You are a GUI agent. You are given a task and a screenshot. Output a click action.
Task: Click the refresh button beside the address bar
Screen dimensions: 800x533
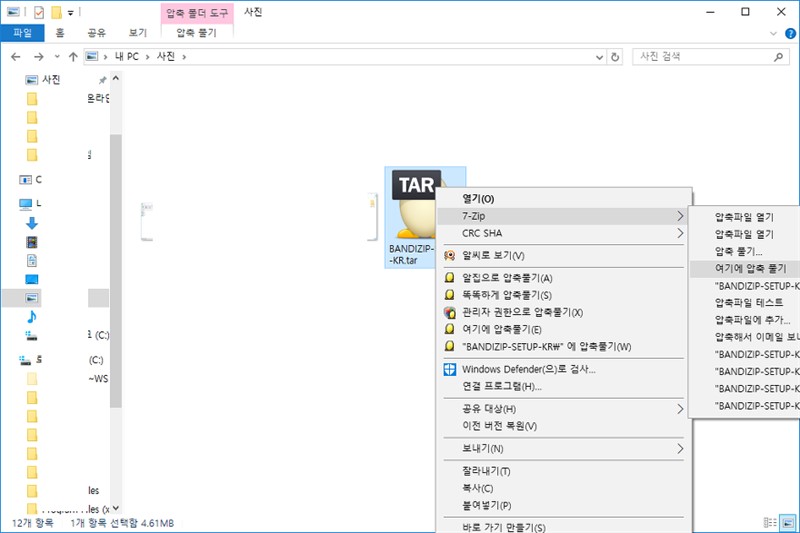[614, 57]
